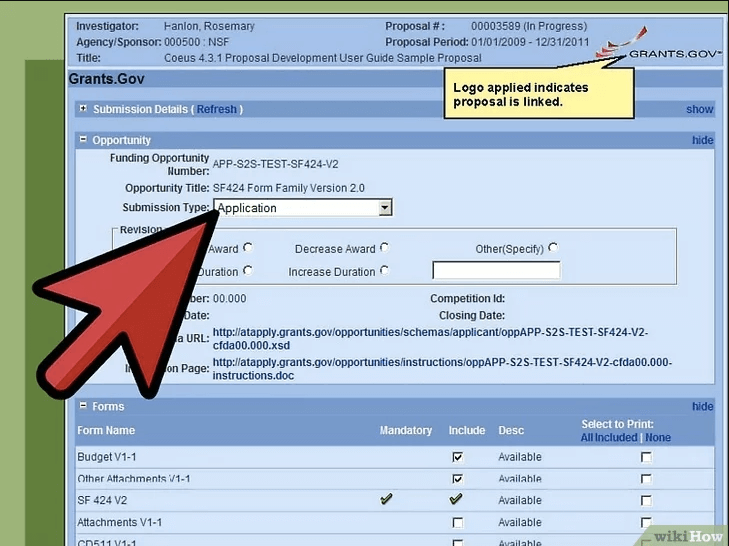Click the Include checkmark for SF 424 V2
Screen dimensions: 729x546
(x=456, y=499)
